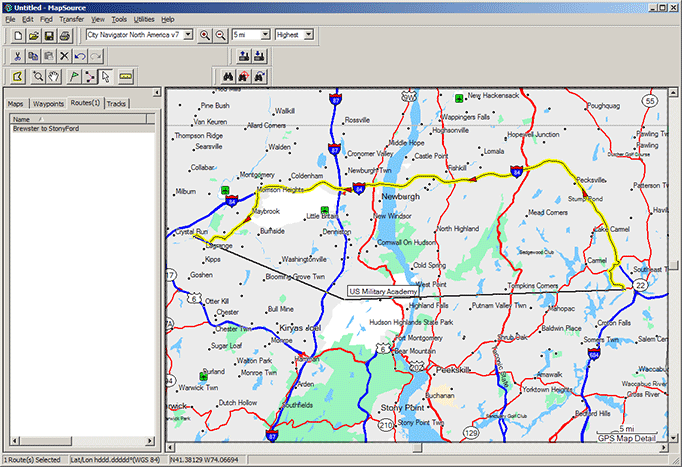Image resolution: width=682 pixels, height=467 pixels.
Task: Click the Find Nearest Places icon
Action: coord(244,77)
